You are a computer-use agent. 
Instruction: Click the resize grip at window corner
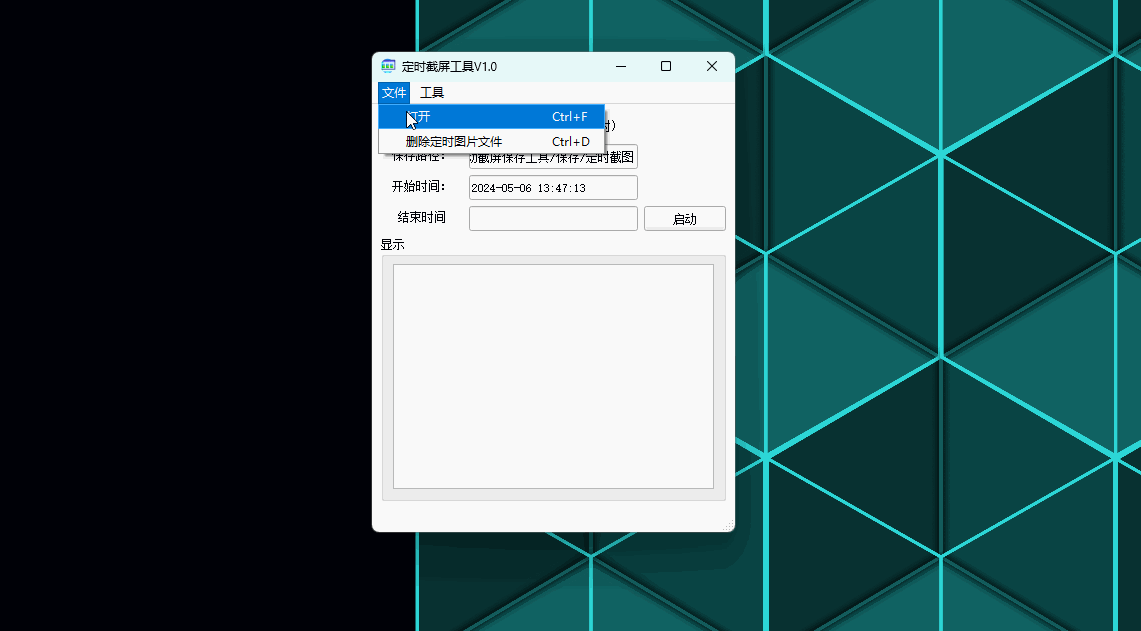coord(728,525)
